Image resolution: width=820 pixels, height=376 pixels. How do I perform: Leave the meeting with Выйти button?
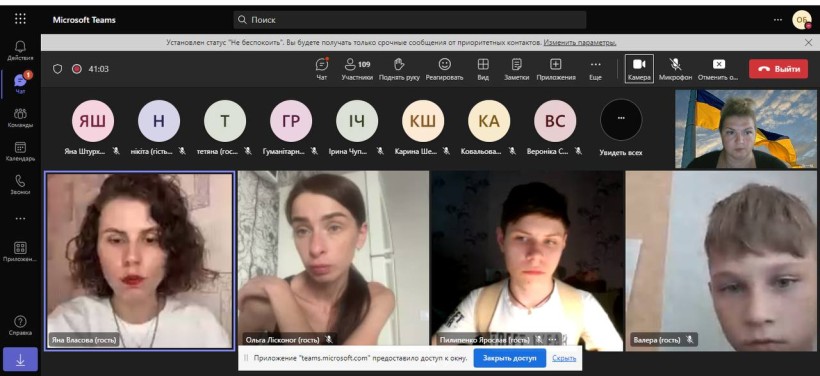[x=778, y=69]
